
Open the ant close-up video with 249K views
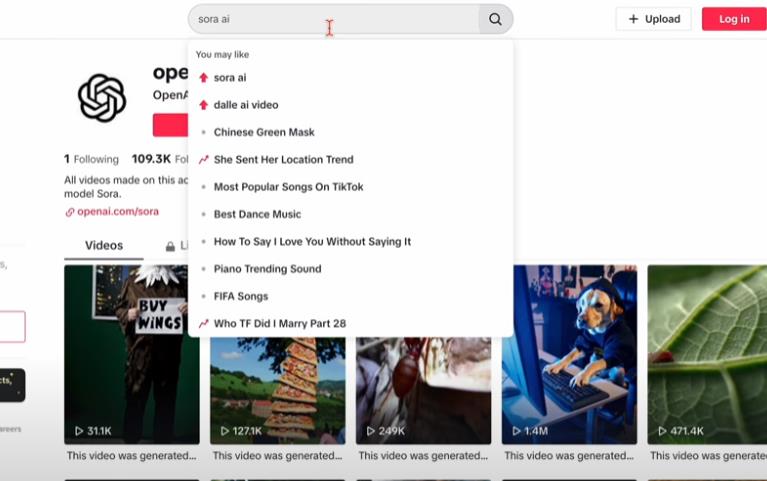click(424, 390)
